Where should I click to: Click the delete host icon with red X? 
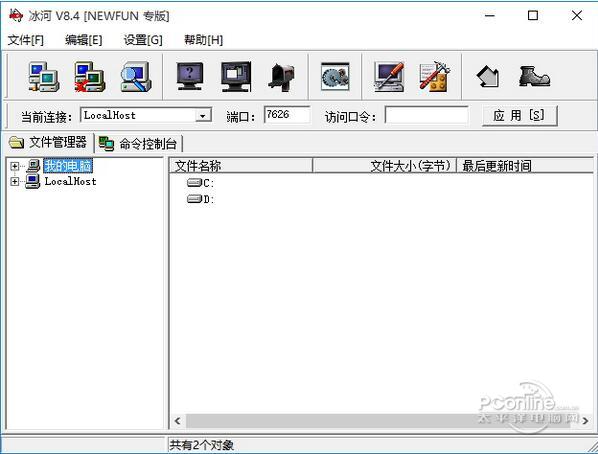[x=90, y=77]
